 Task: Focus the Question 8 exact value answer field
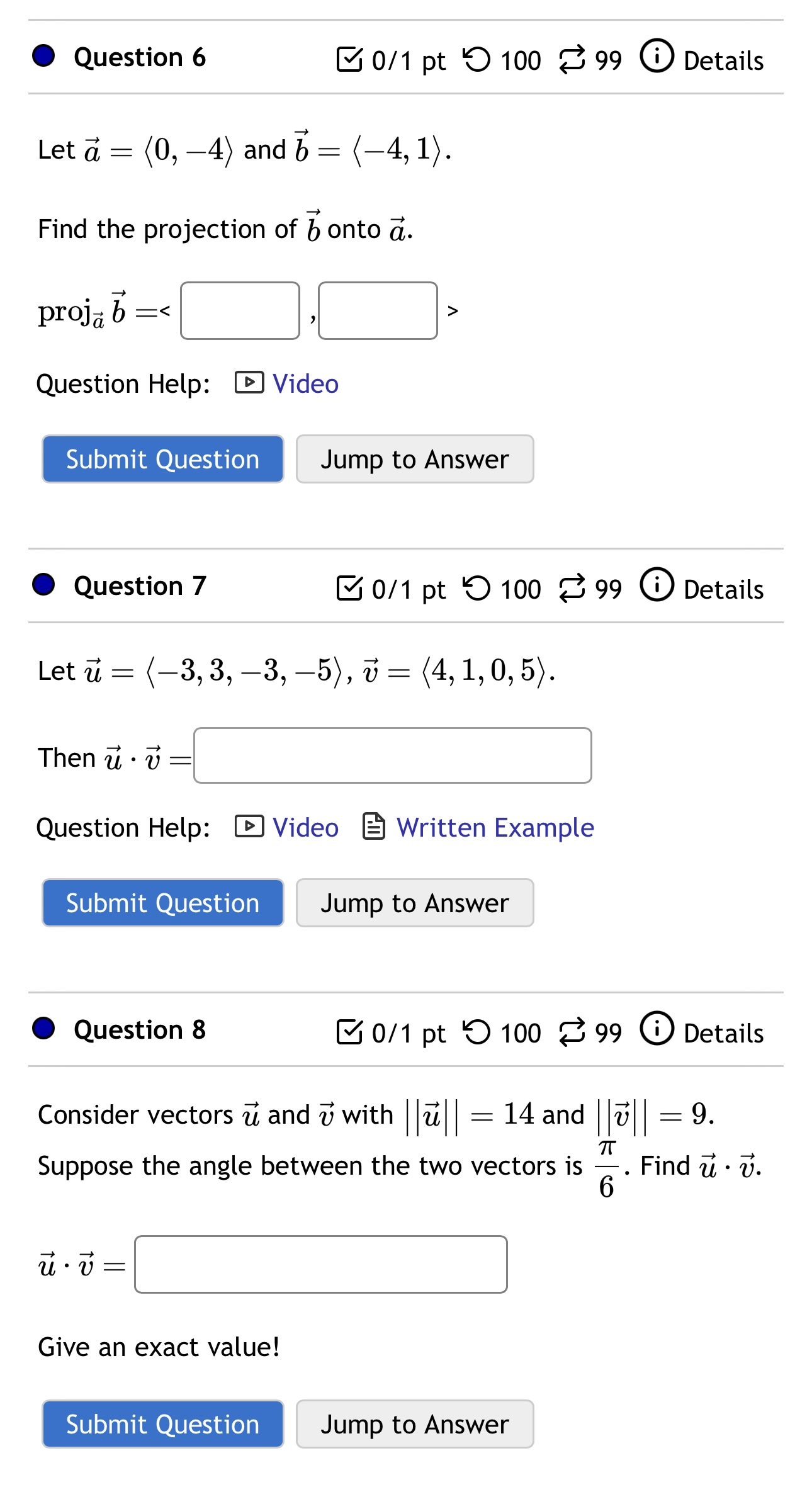click(x=320, y=1265)
